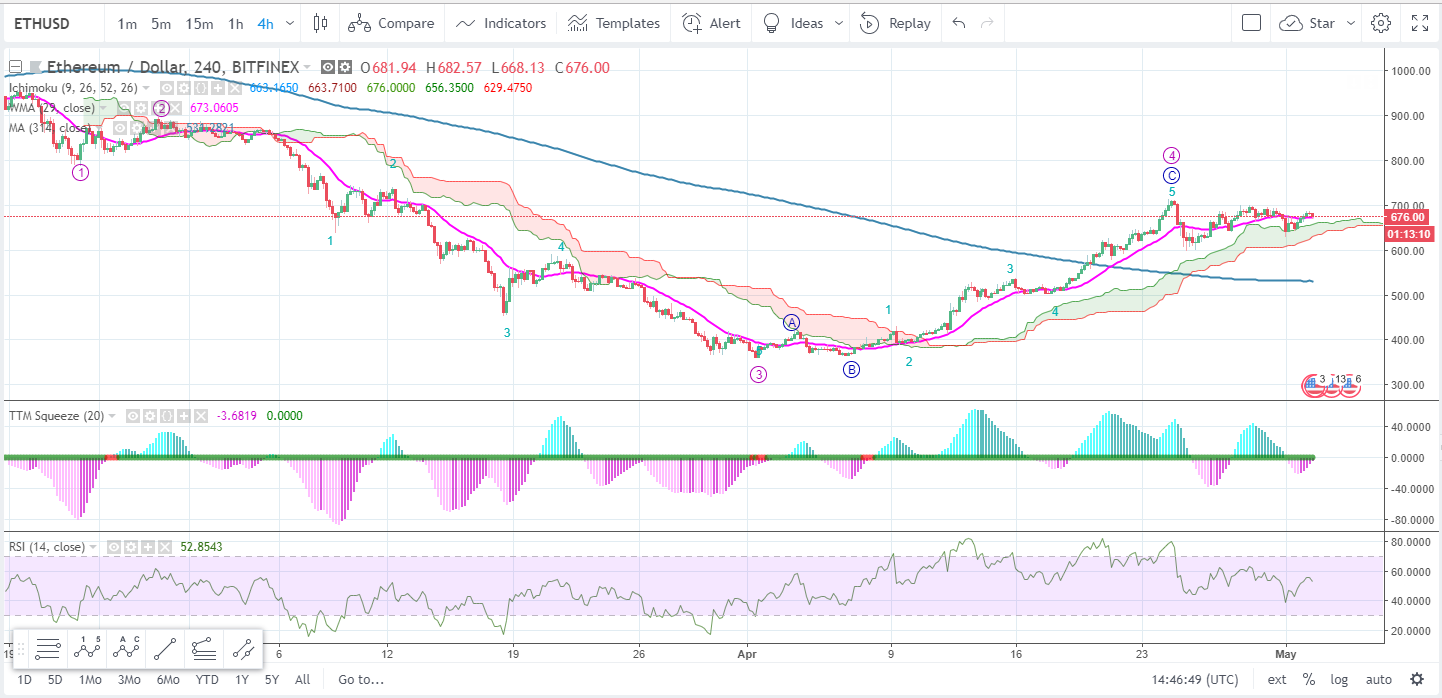Switch to 15m timeframe

pyautogui.click(x=199, y=23)
